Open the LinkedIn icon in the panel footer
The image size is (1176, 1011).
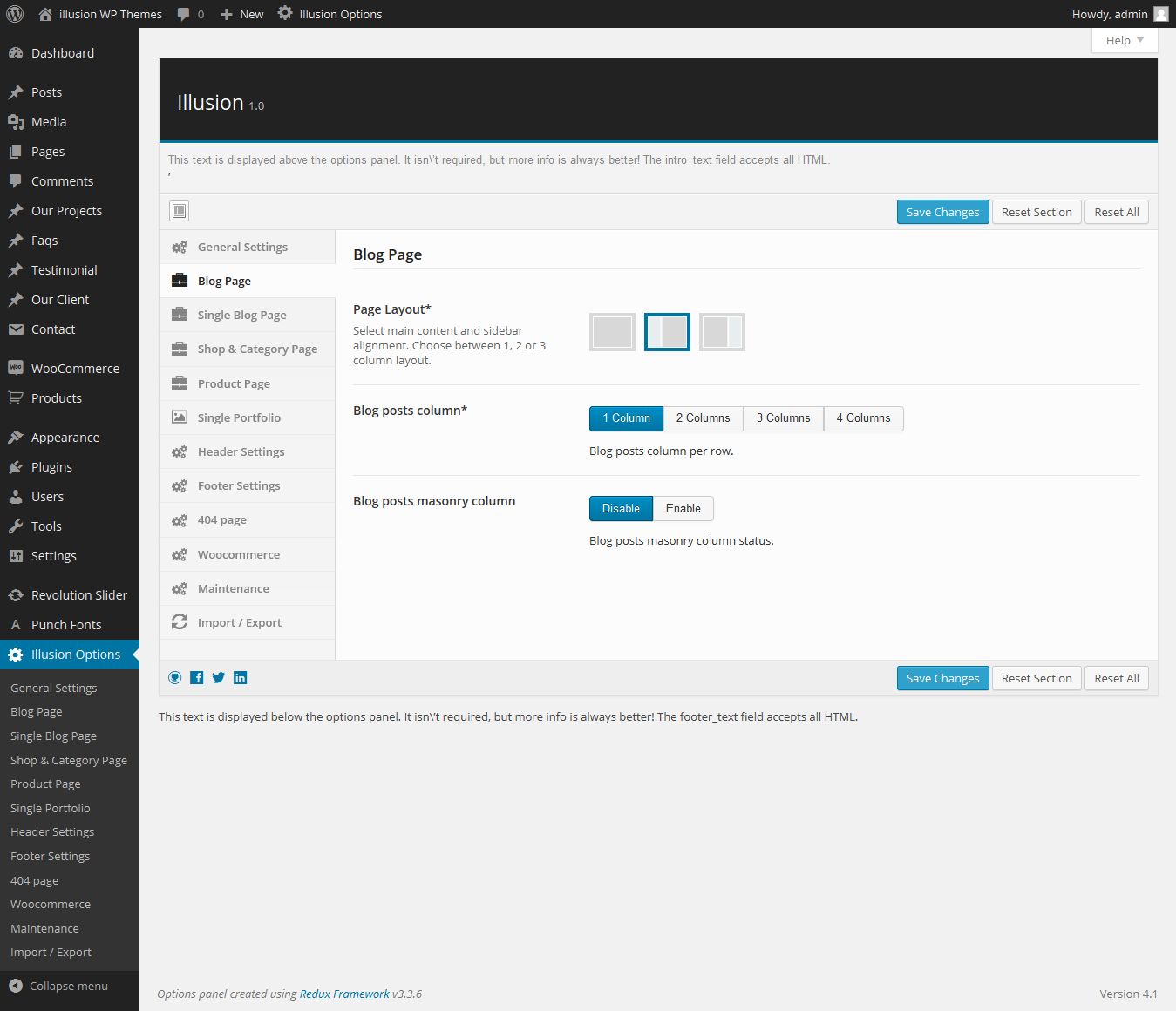tap(241, 678)
